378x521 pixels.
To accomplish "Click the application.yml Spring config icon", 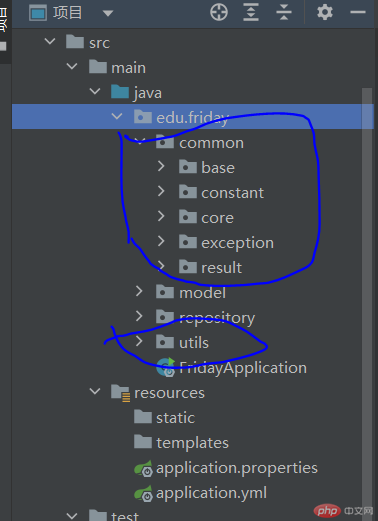I will click(x=144, y=493).
